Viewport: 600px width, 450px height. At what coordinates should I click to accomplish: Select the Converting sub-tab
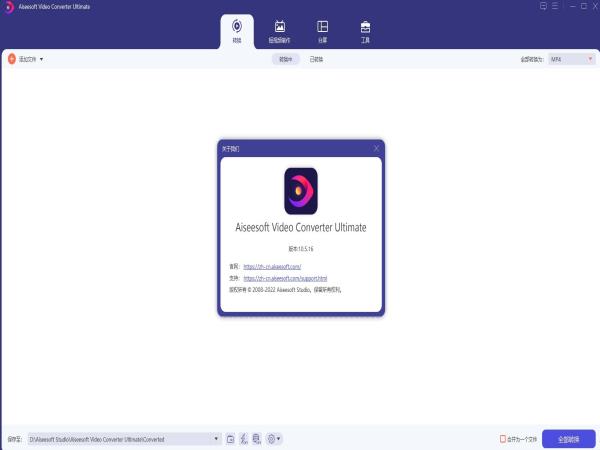point(286,60)
